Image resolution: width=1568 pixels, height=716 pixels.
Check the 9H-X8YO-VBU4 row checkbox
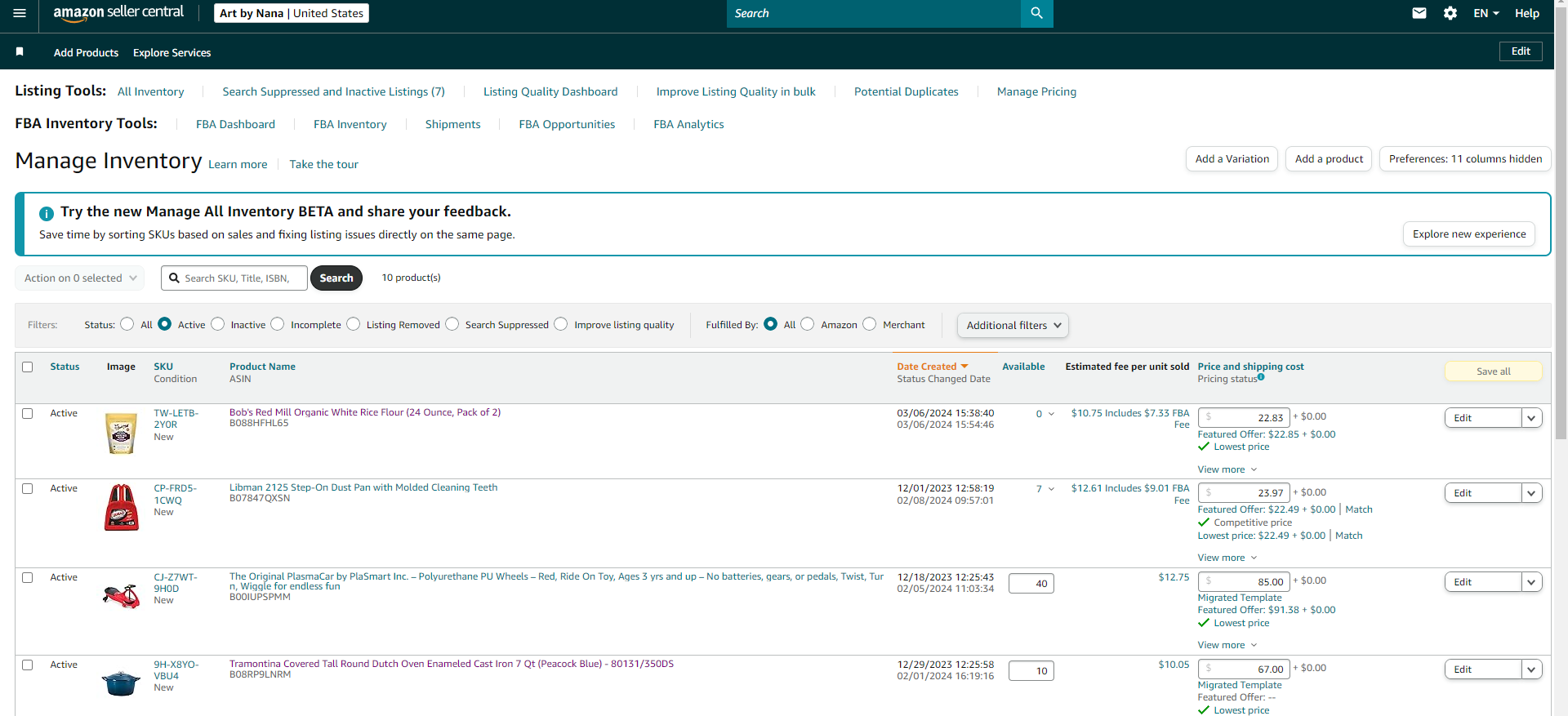tap(28, 665)
